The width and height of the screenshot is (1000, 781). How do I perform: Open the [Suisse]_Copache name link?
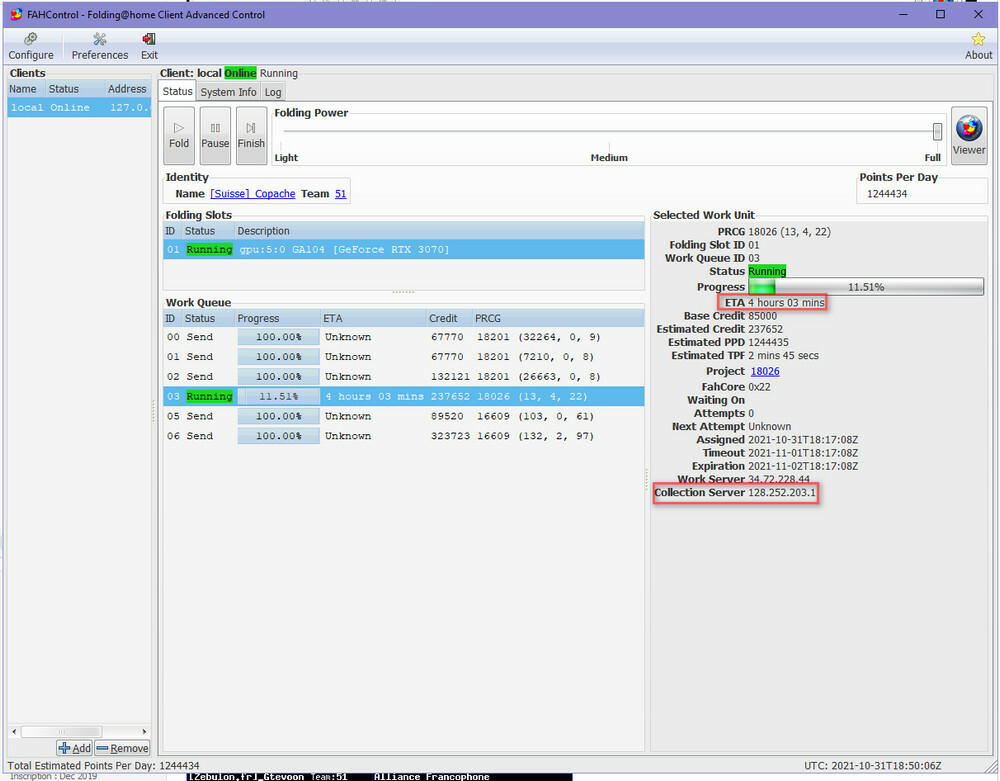(x=253, y=194)
